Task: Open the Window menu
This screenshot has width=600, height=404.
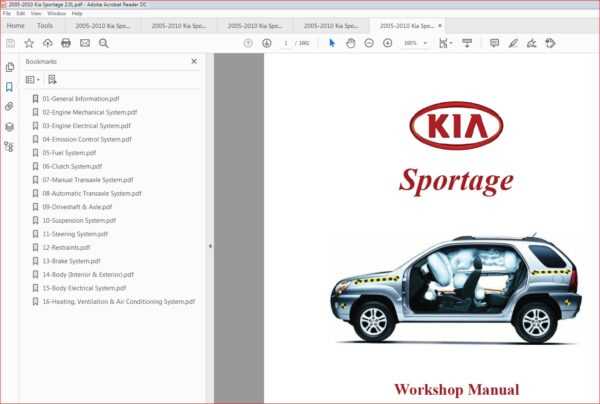Action: point(57,13)
